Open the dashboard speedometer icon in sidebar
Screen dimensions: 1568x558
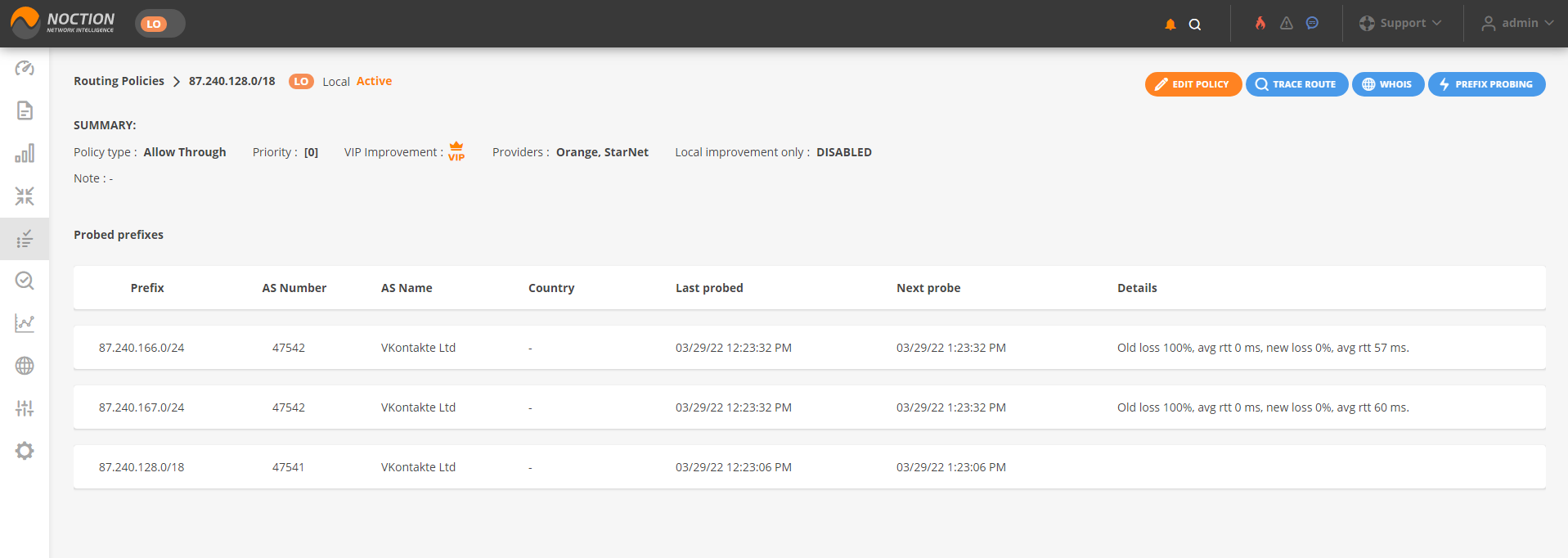click(x=25, y=68)
